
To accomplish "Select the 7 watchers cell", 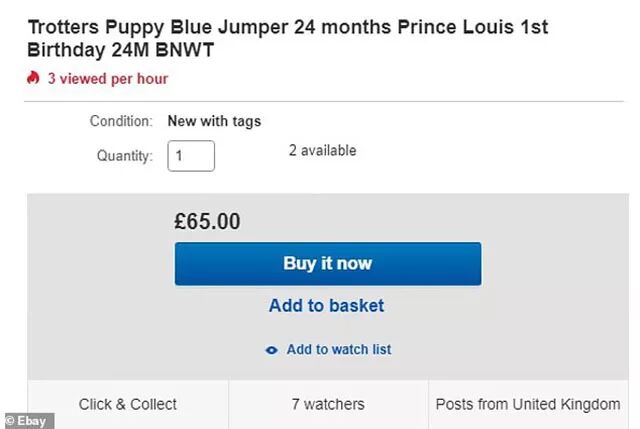I will click(x=328, y=405).
